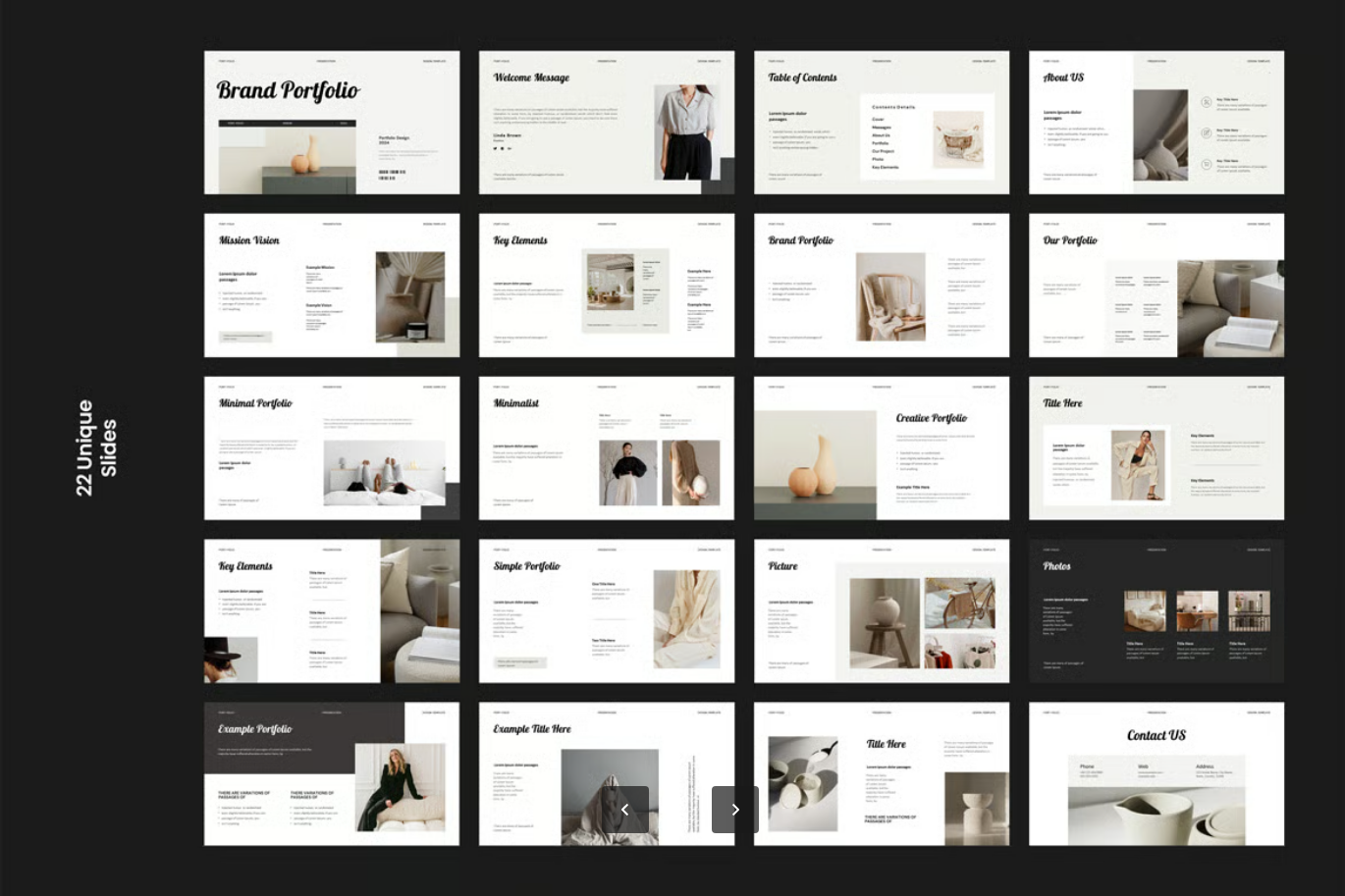This screenshot has height=896, width=1345.
Task: Open the Simple Portfolio slide thumbnail
Action: [x=607, y=611]
